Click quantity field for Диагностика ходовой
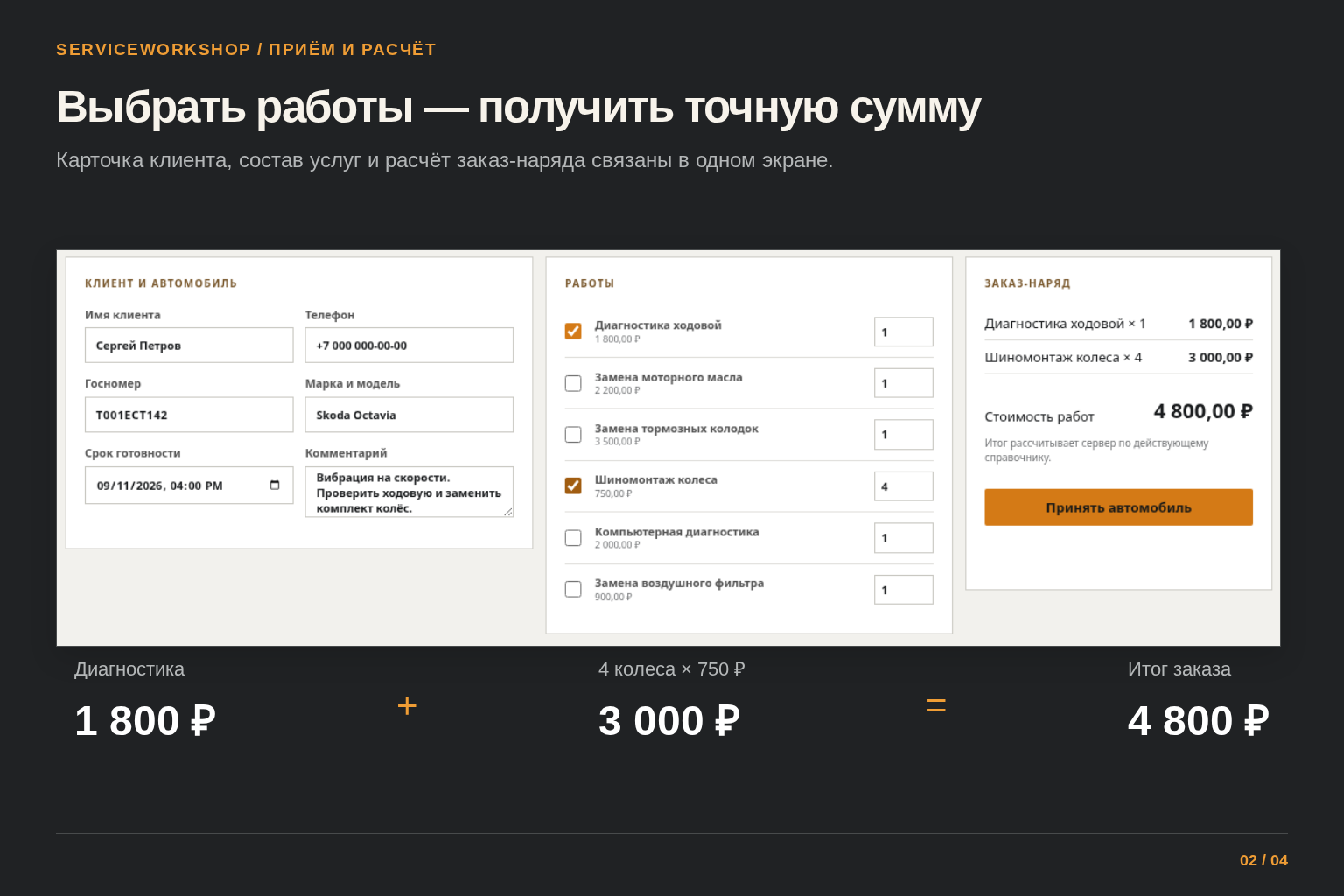Viewport: 1344px width, 896px height. 904,332
